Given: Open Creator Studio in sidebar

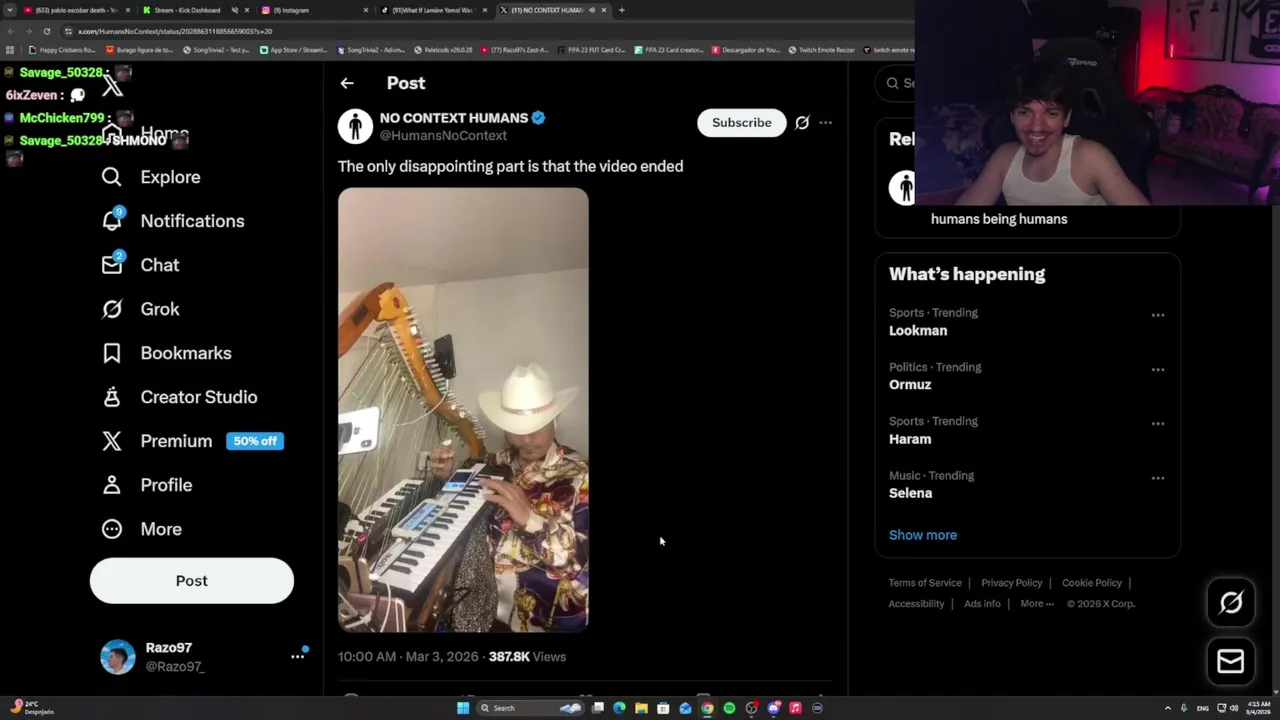Looking at the screenshot, I should (x=179, y=397).
